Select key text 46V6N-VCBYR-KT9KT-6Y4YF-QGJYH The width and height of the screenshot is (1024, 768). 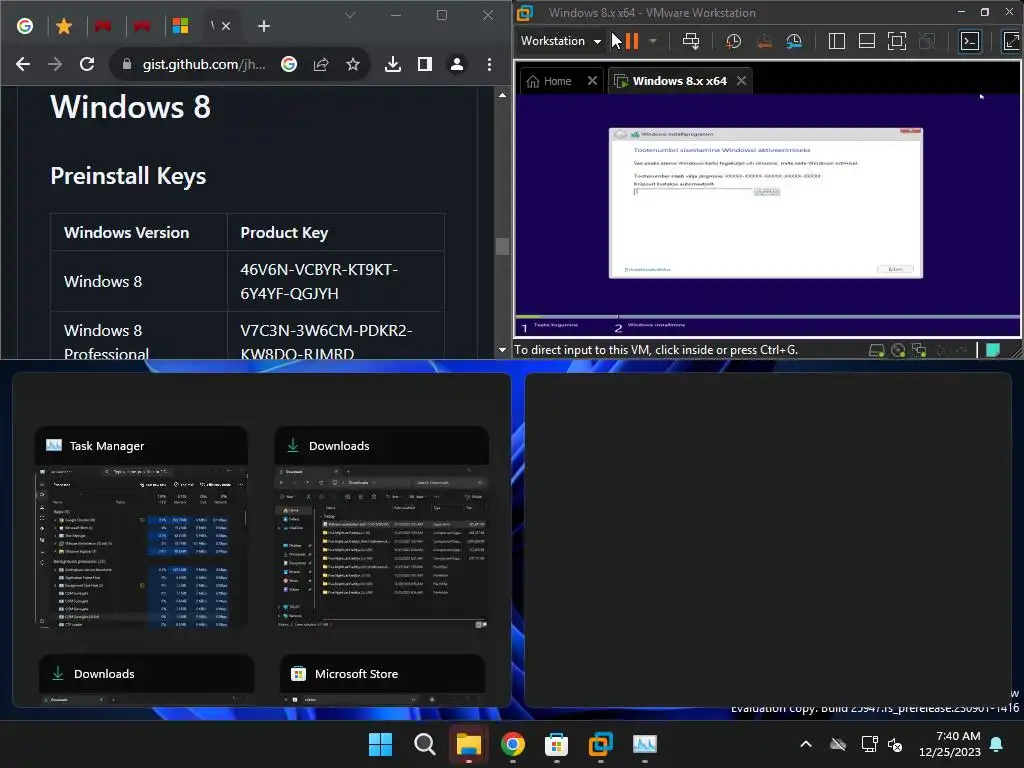click(319, 281)
